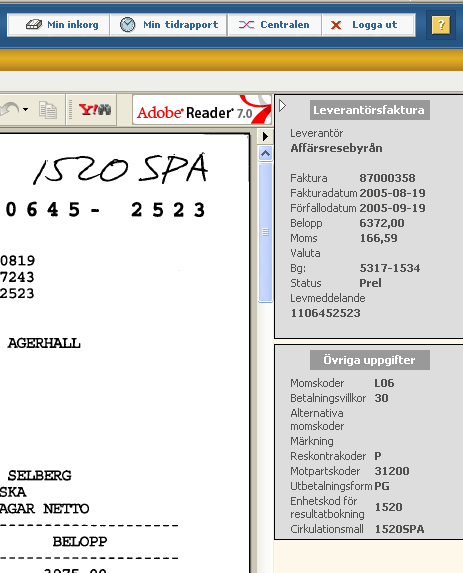
Task: Click invoice number 87000358
Action: 387,178
